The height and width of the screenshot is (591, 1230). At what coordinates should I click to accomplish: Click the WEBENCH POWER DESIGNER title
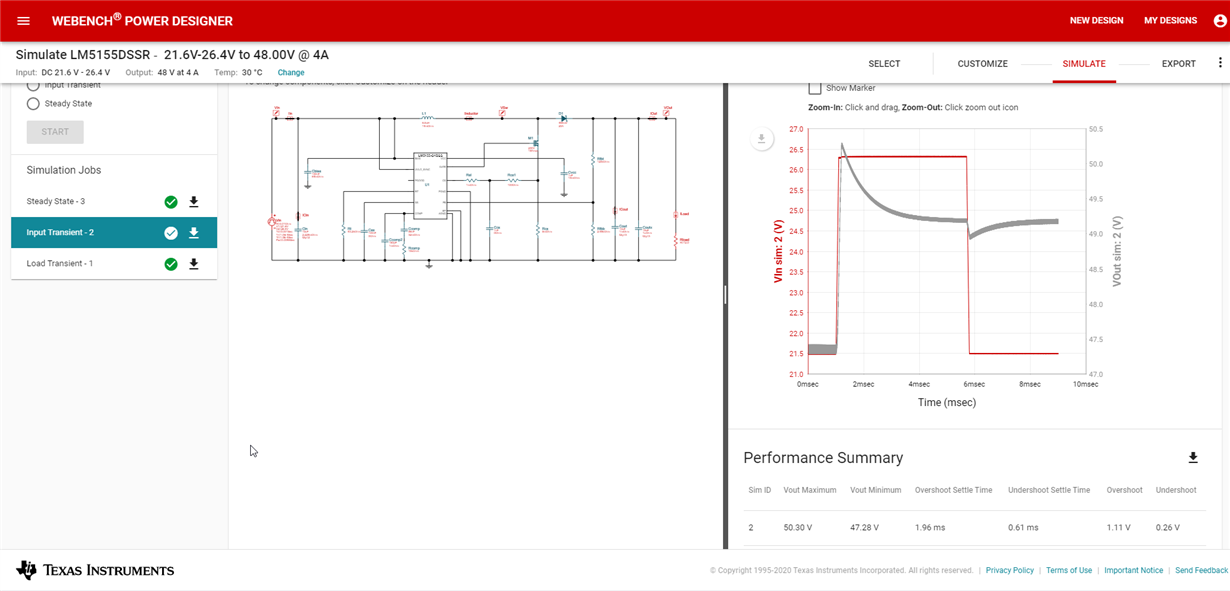coord(142,21)
